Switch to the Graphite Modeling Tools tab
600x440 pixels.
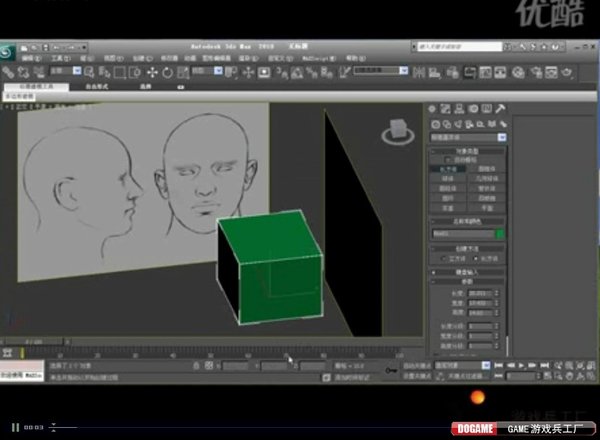click(35, 87)
